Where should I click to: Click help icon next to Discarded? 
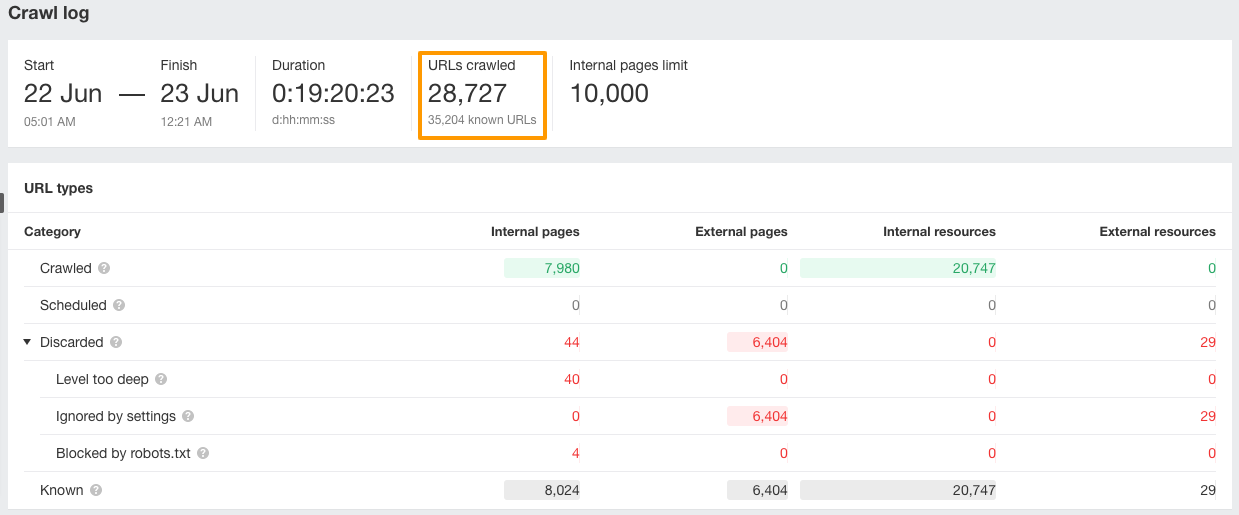click(116, 343)
